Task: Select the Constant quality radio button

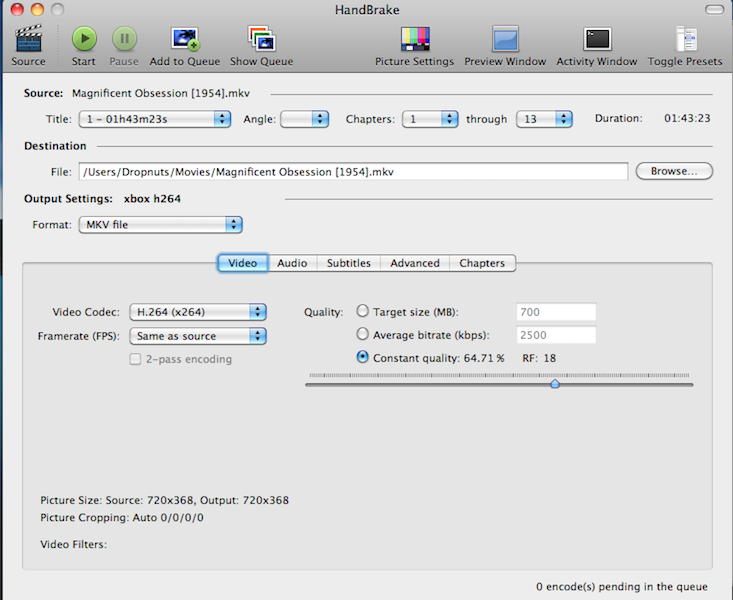Action: pyautogui.click(x=362, y=357)
